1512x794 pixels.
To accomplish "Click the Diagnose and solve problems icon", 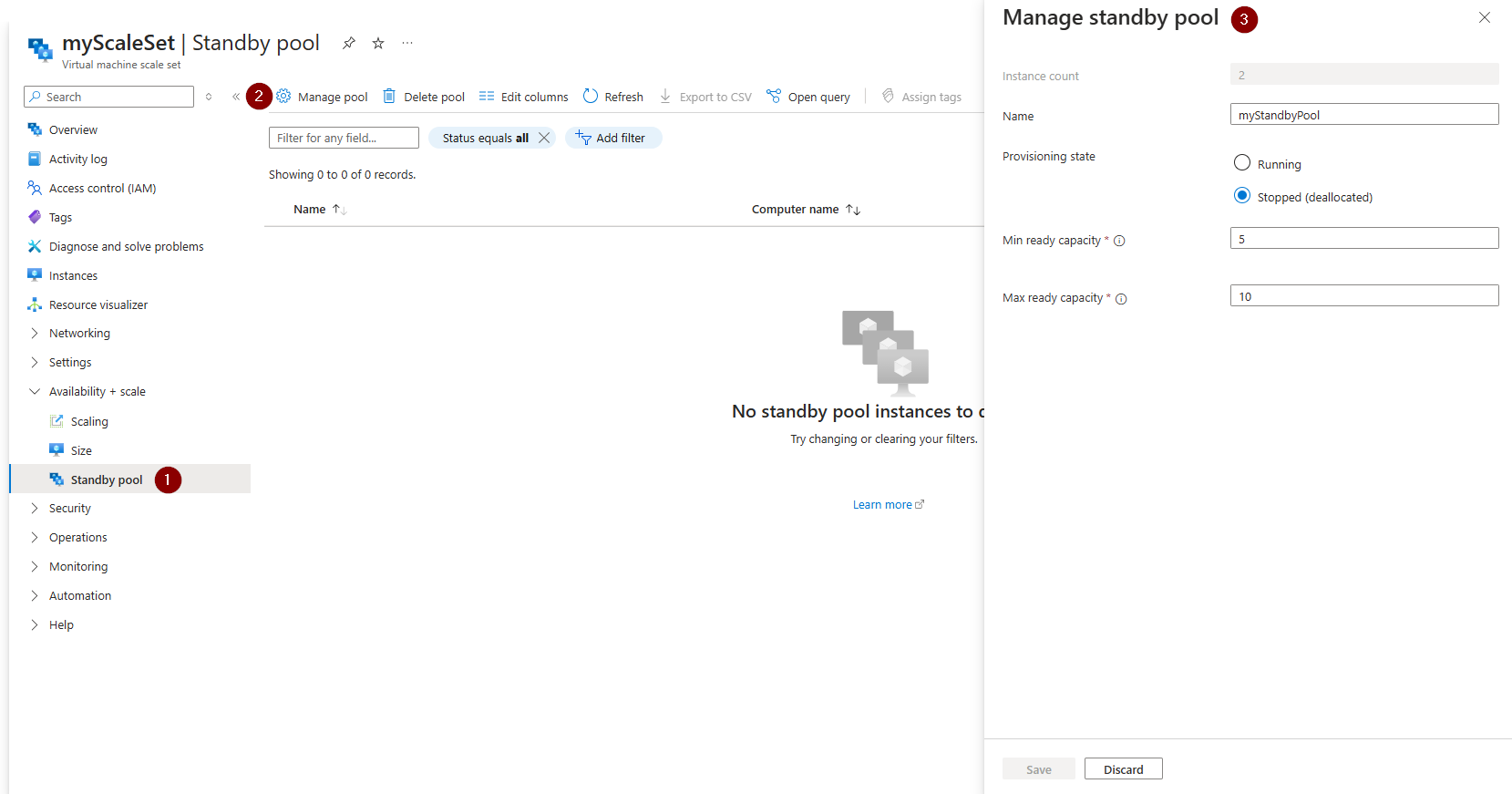I will click(35, 246).
